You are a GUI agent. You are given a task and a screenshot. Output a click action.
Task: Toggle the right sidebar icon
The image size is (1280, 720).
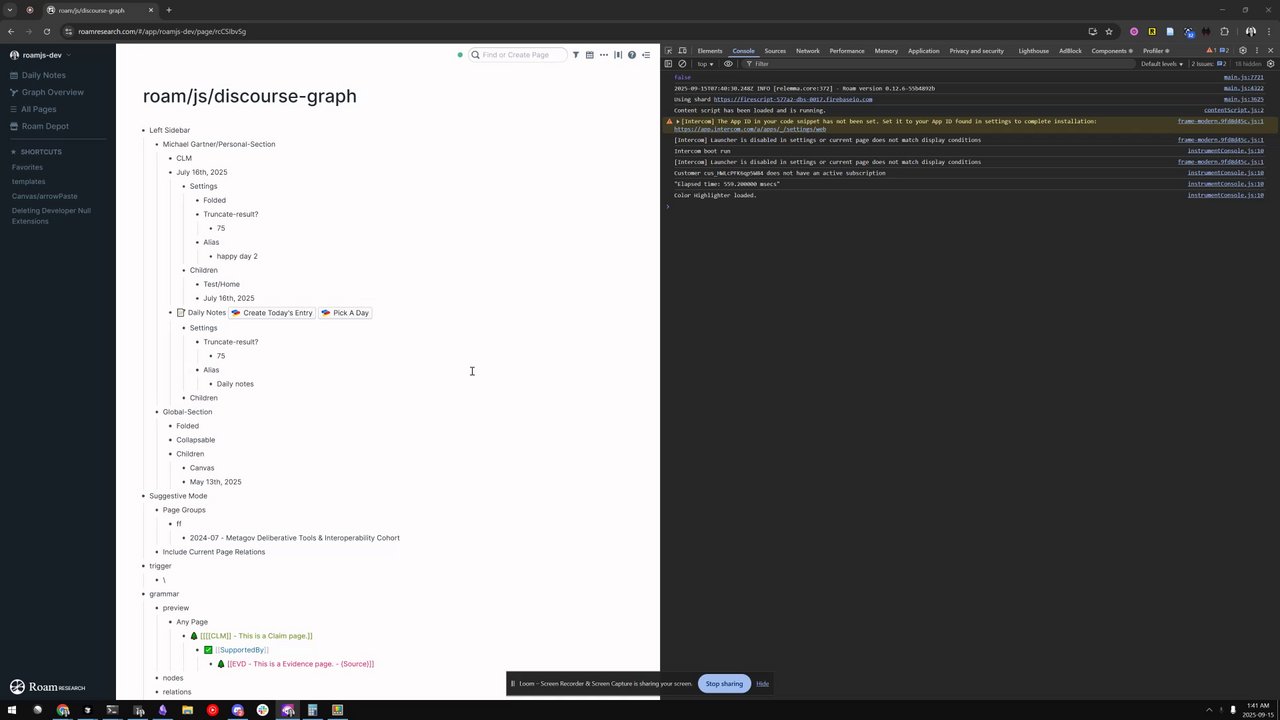[x=646, y=55]
